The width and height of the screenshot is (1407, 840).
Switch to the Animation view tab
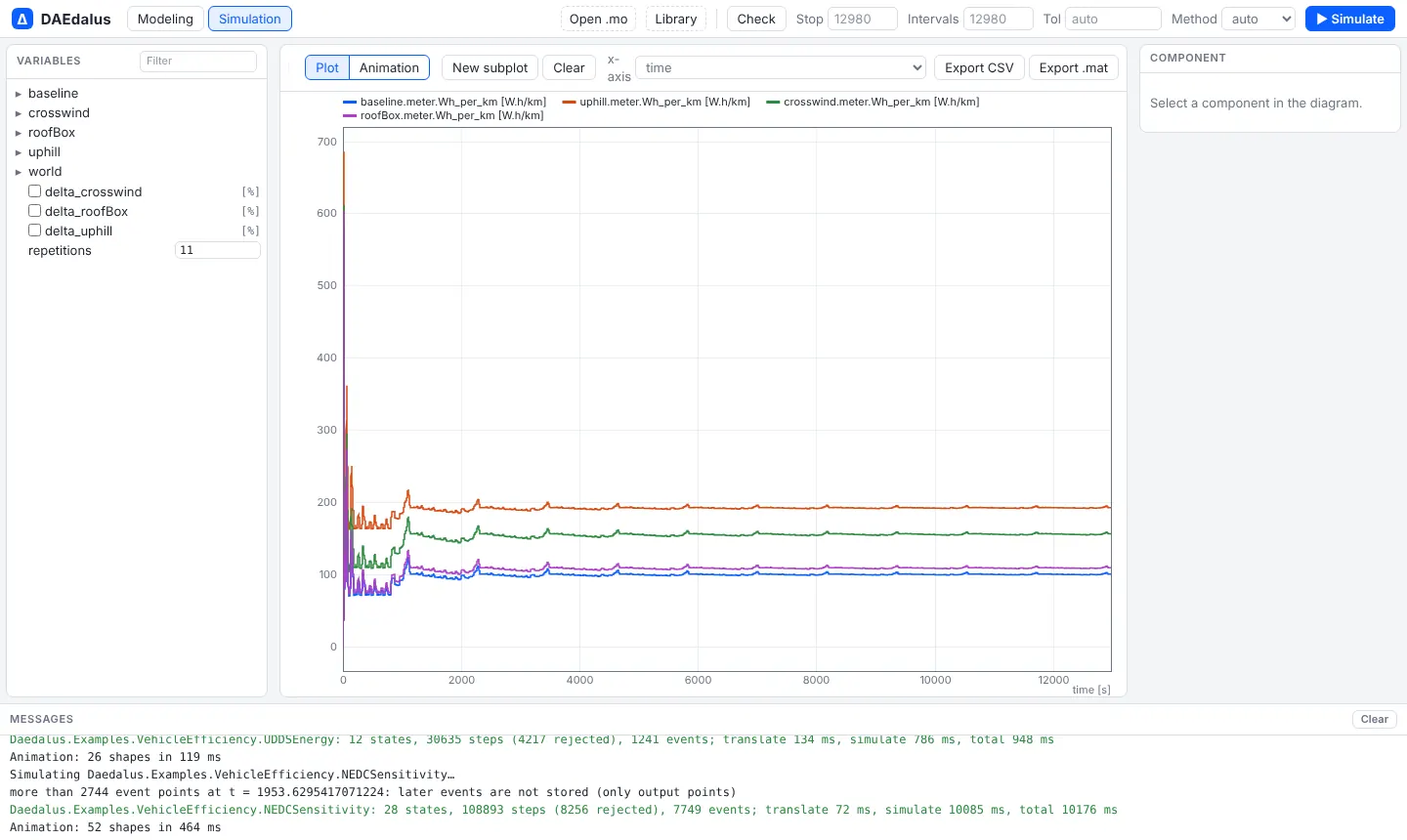coord(389,67)
